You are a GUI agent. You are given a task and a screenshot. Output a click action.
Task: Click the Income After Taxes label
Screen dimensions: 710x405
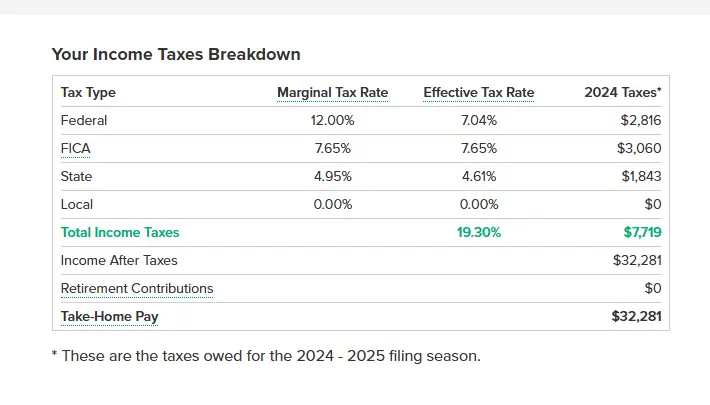119,261
